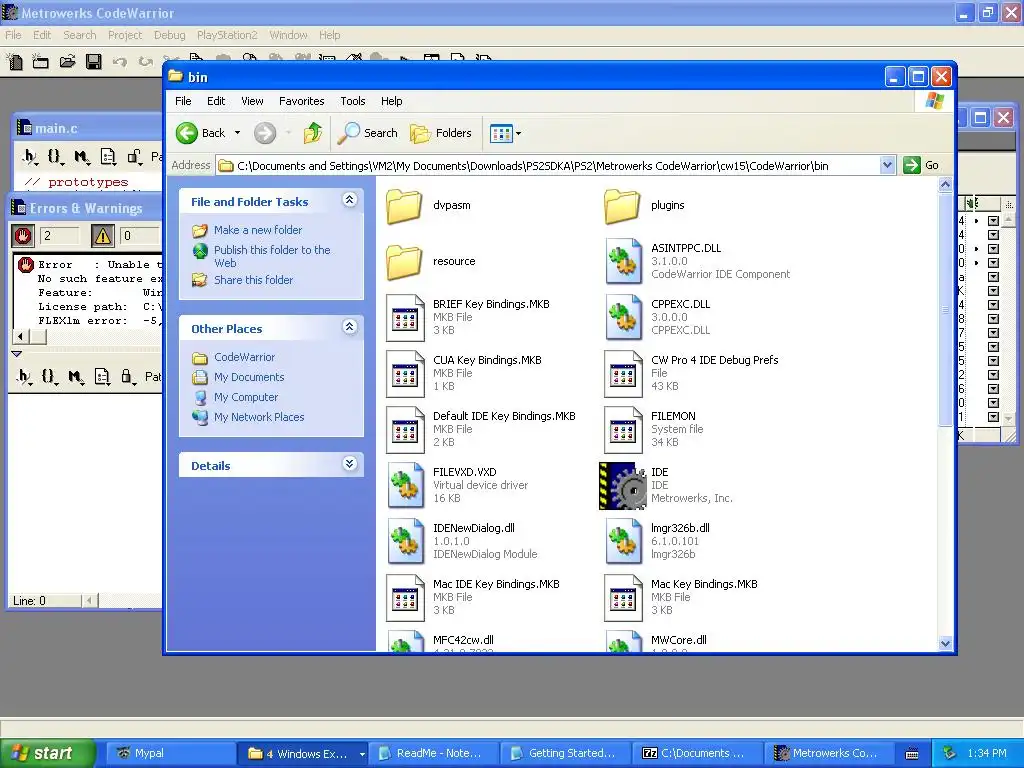Select the resource folder icon

point(404,261)
